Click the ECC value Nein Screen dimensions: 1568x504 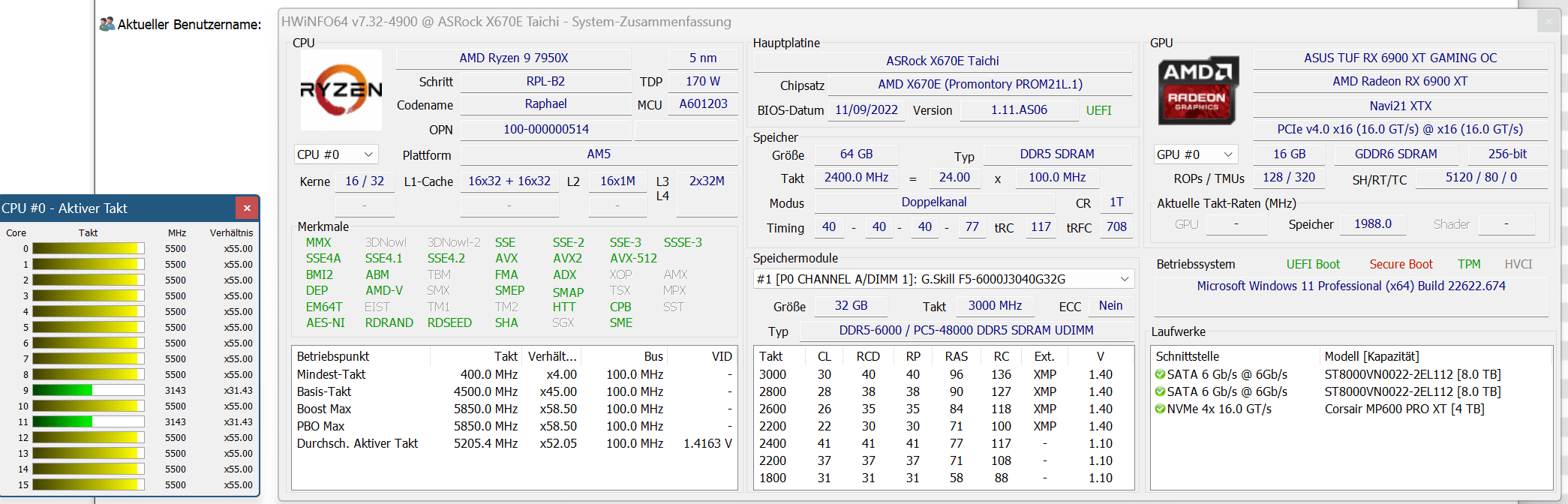tap(1110, 305)
